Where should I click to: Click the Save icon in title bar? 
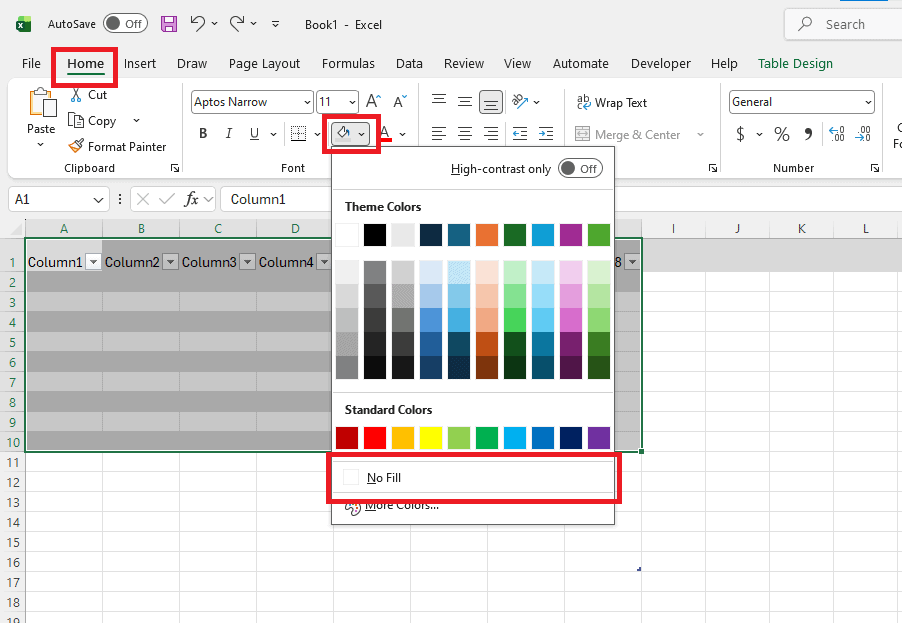tap(169, 24)
